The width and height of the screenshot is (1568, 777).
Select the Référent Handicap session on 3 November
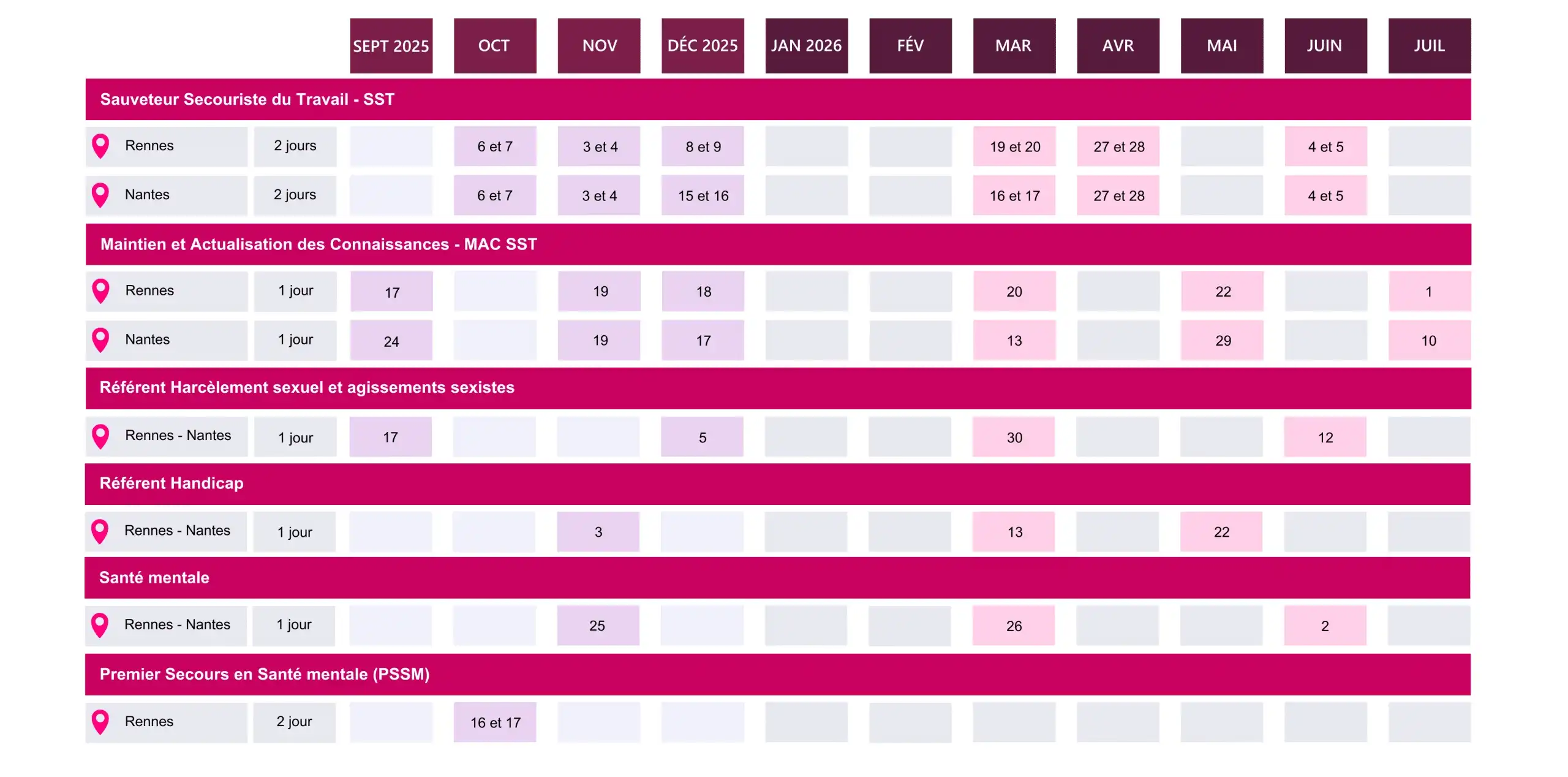[x=598, y=532]
